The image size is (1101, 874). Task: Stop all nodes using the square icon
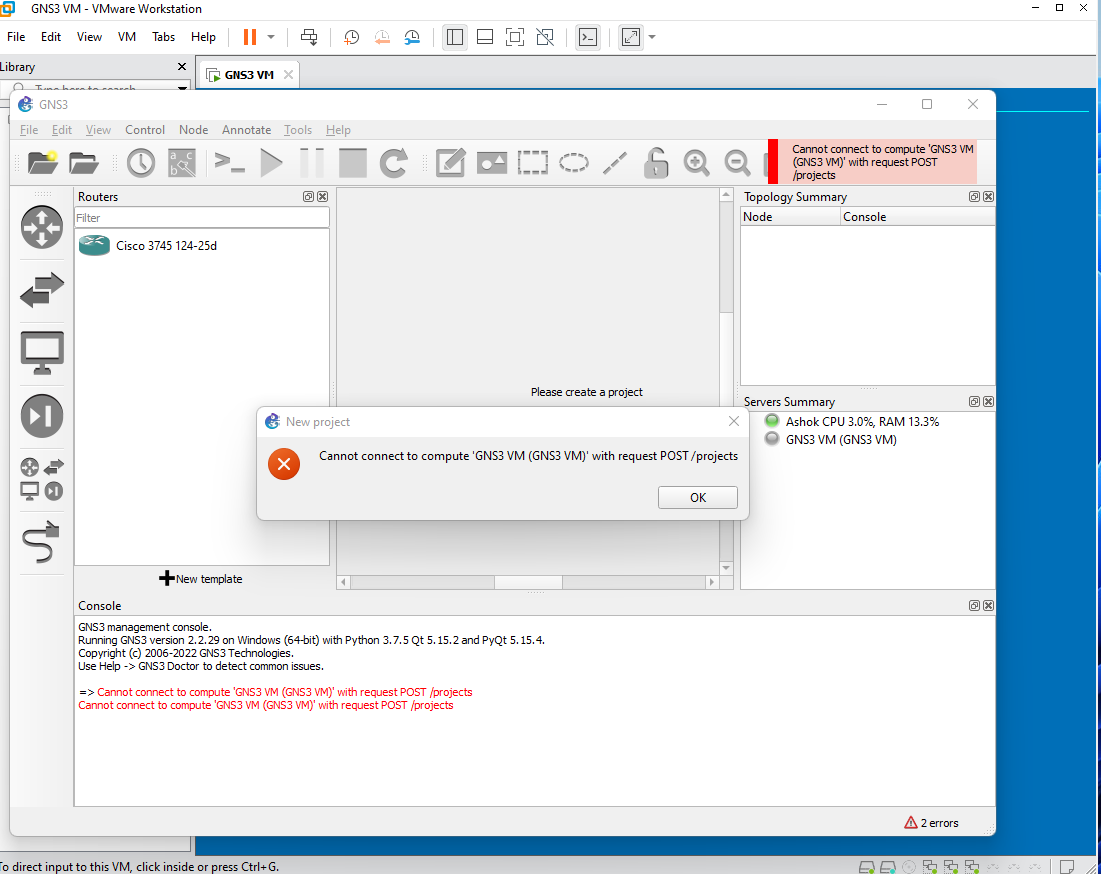click(x=352, y=162)
